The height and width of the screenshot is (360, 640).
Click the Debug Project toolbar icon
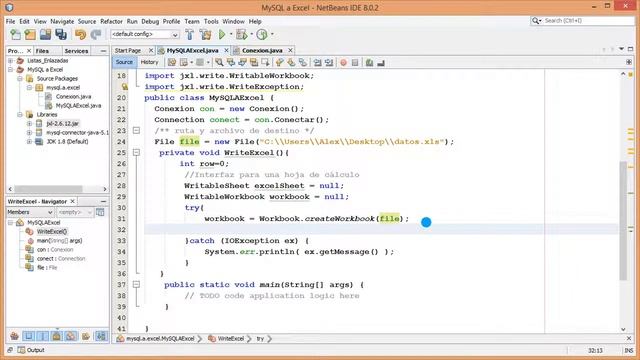pyautogui.click(x=242, y=35)
